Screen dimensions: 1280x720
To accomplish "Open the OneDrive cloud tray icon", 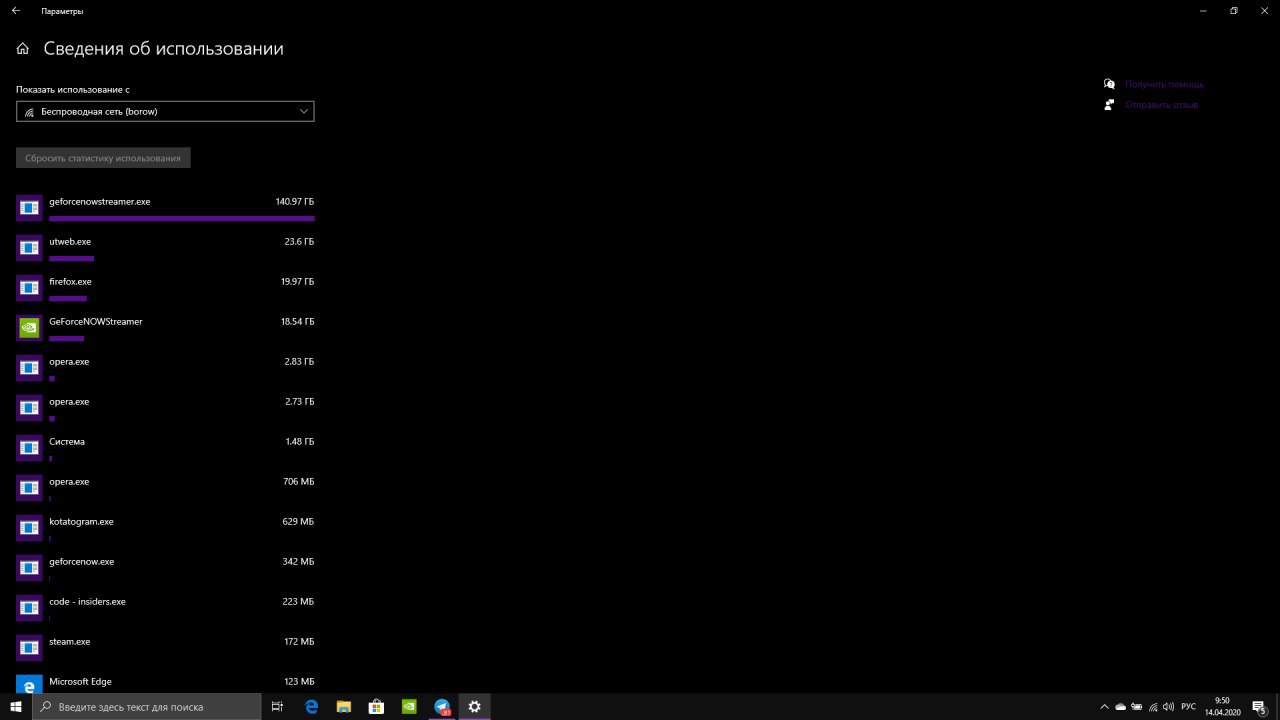I will (x=1120, y=706).
